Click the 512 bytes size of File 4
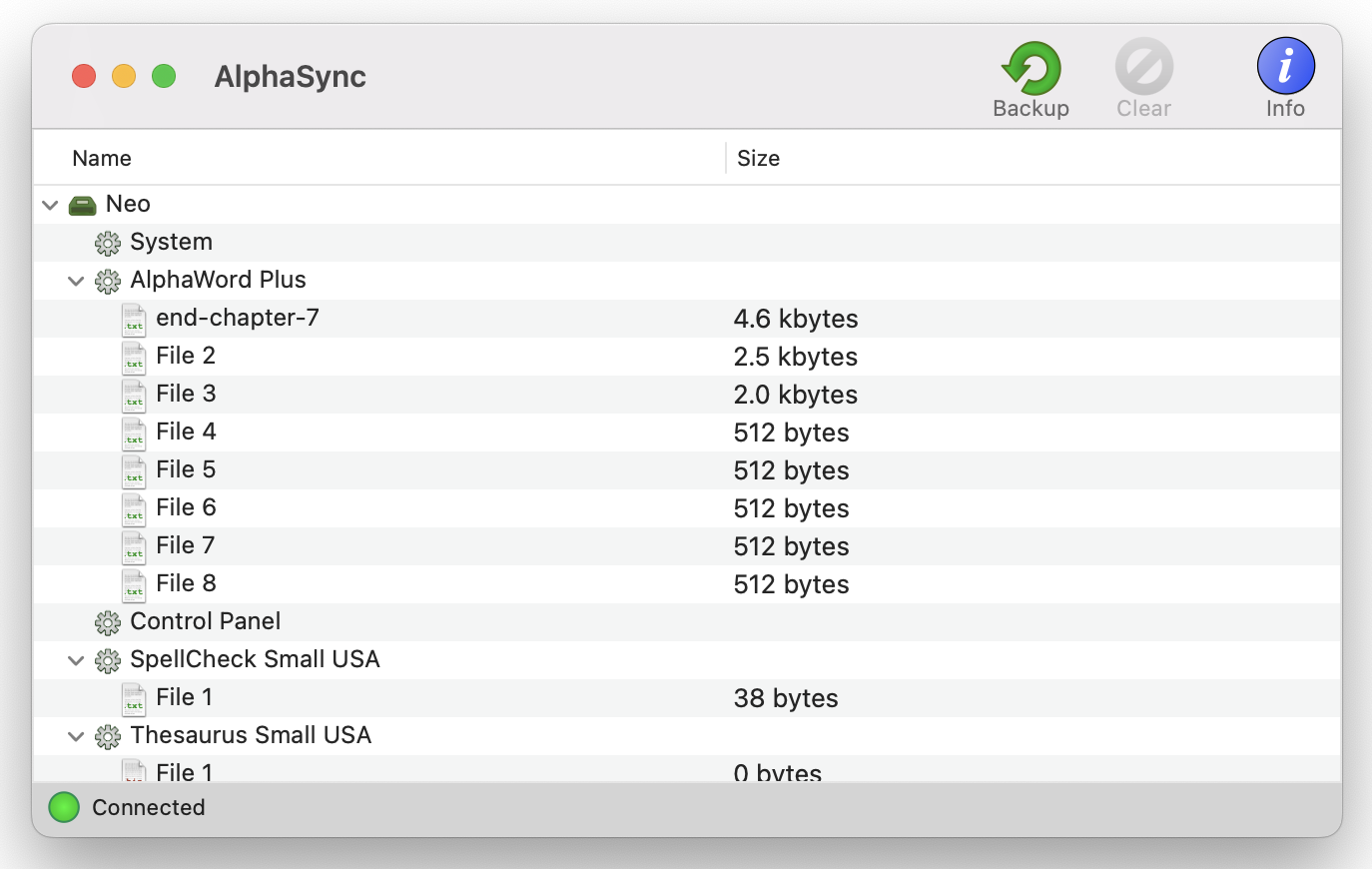The height and width of the screenshot is (869, 1372). click(792, 433)
